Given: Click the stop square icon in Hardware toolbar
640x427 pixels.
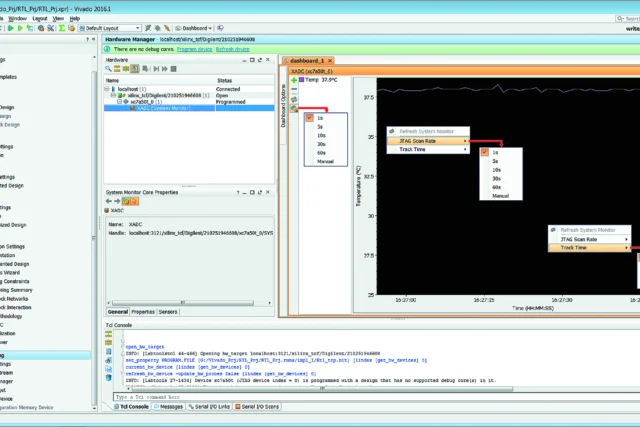Looking at the screenshot, I should [x=173, y=69].
